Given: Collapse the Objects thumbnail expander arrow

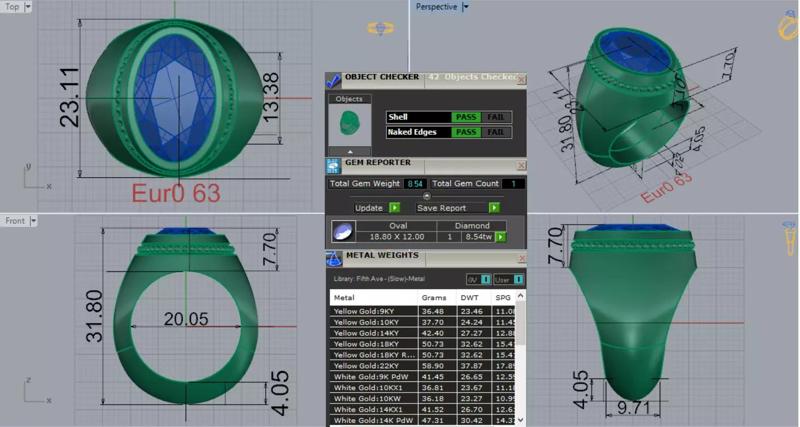Looking at the screenshot, I should (350, 152).
